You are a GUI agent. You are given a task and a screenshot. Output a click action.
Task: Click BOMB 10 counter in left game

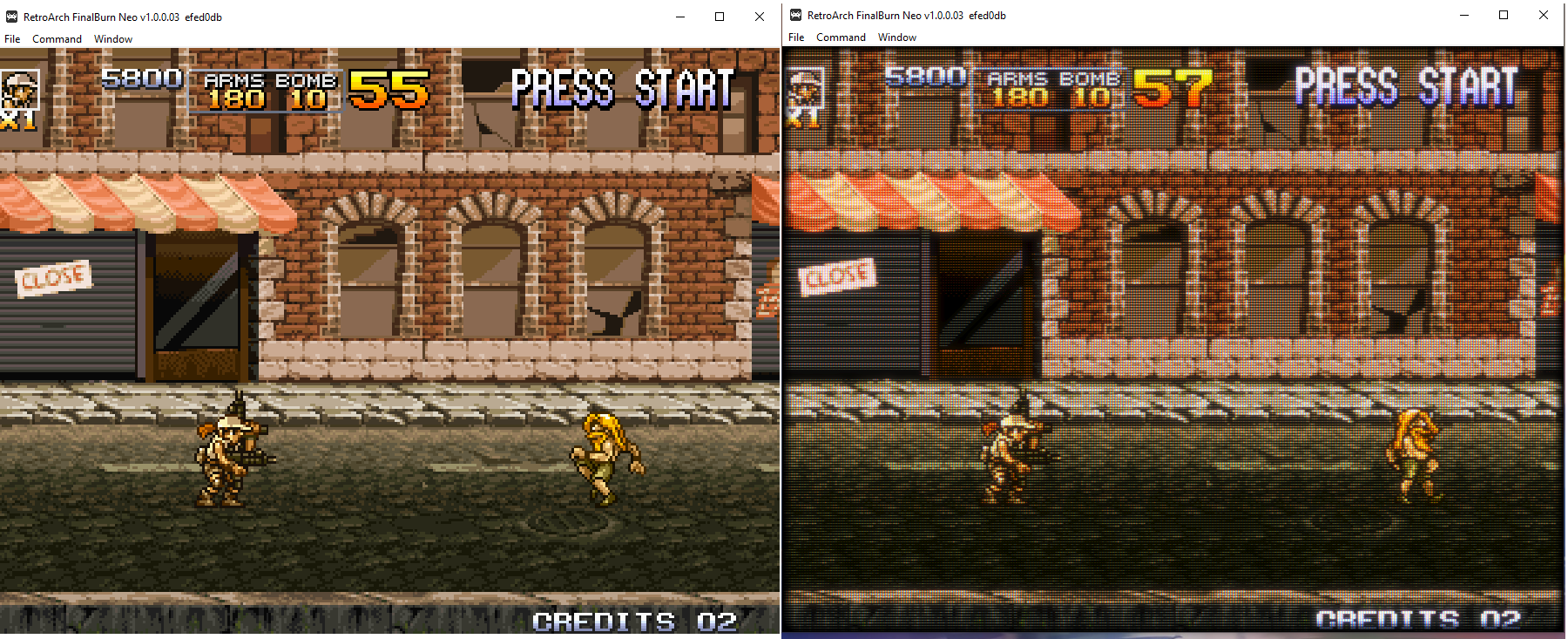[306, 91]
